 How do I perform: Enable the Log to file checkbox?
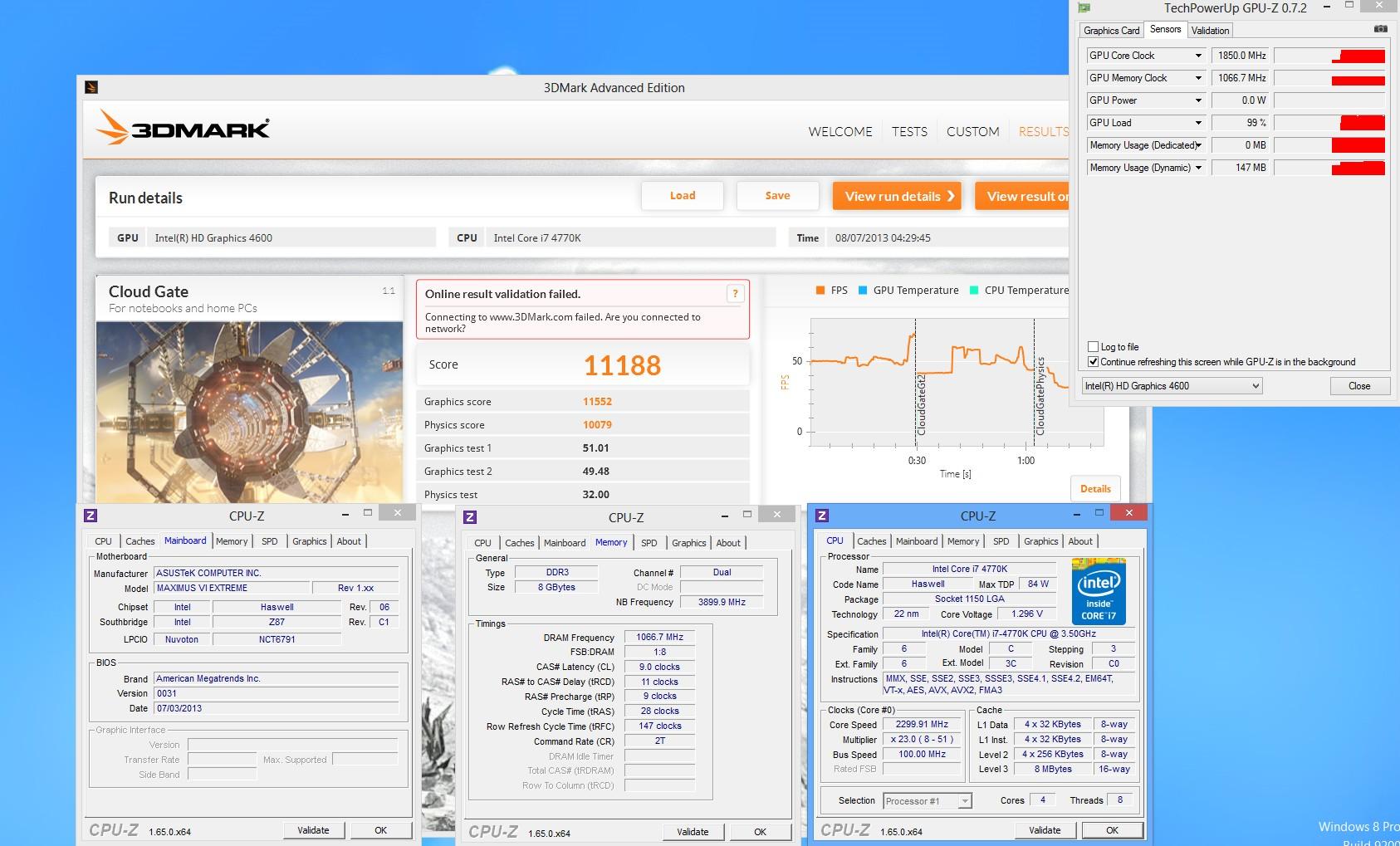(x=1094, y=347)
